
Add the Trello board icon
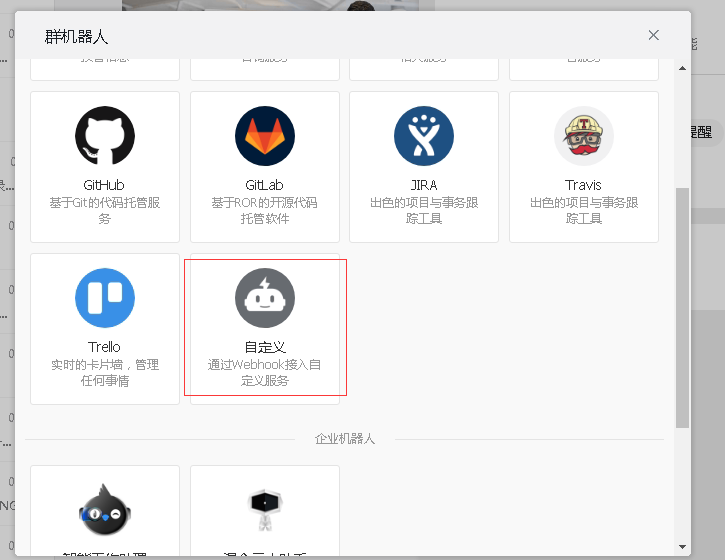[x=105, y=298]
